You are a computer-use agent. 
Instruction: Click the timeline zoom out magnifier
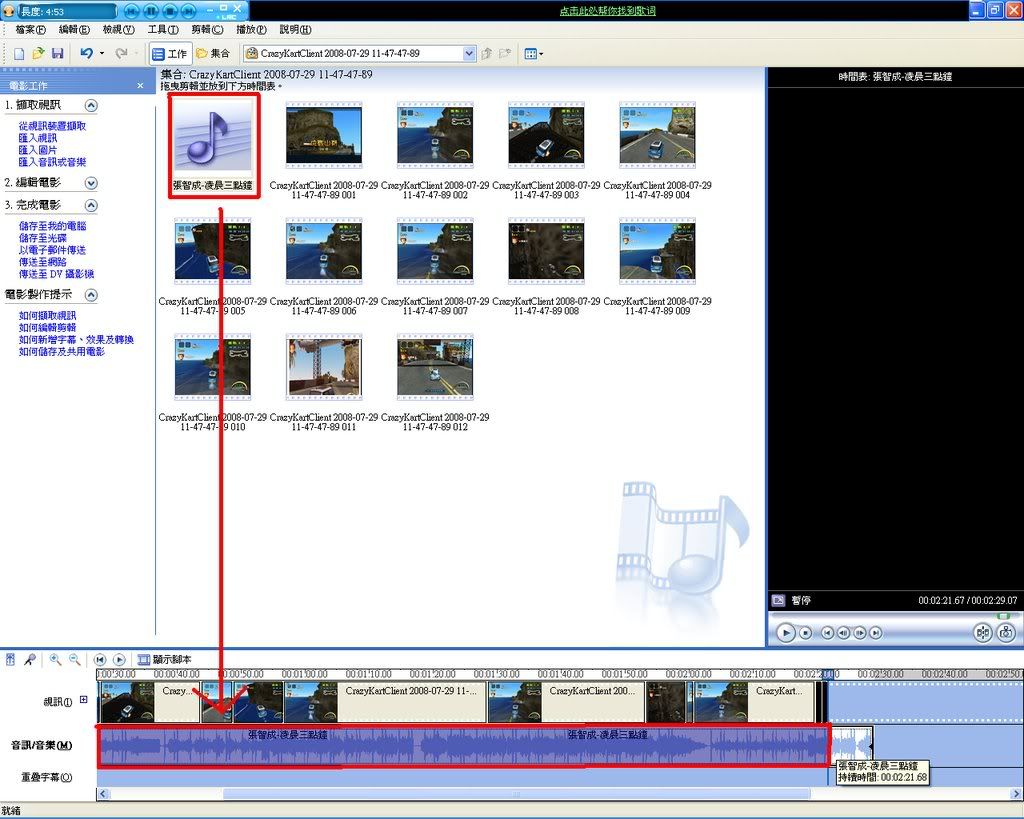(x=74, y=660)
